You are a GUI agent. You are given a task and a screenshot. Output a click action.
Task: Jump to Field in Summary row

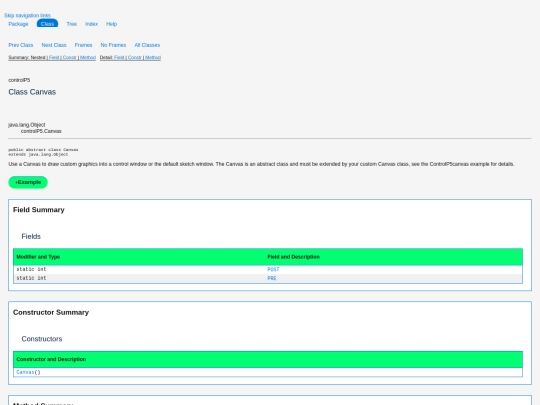pyautogui.click(x=54, y=58)
